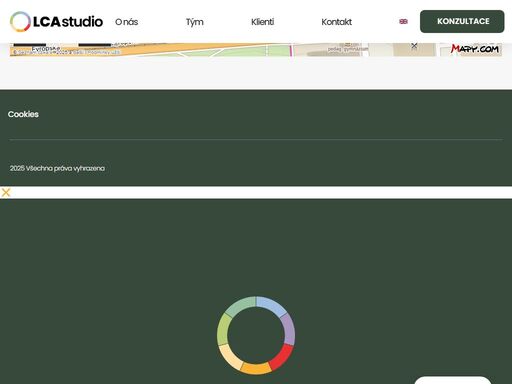Viewport: 512px width, 384px height.
Task: Open the O nás menu item
Action: click(126, 22)
